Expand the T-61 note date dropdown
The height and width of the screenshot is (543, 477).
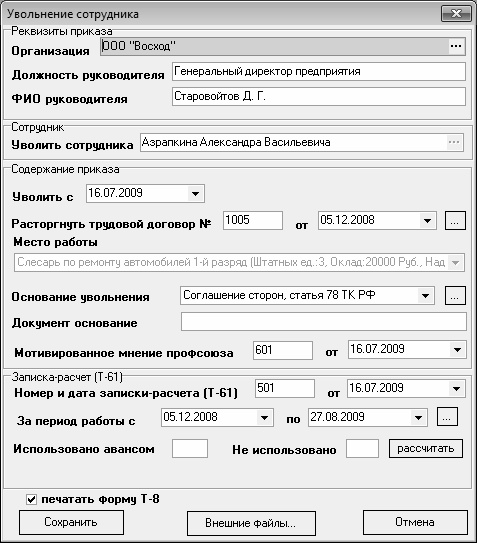456,389
